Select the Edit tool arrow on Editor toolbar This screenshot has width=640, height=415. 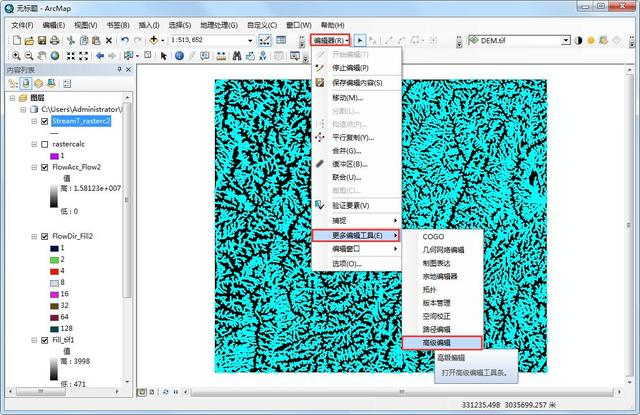point(360,40)
